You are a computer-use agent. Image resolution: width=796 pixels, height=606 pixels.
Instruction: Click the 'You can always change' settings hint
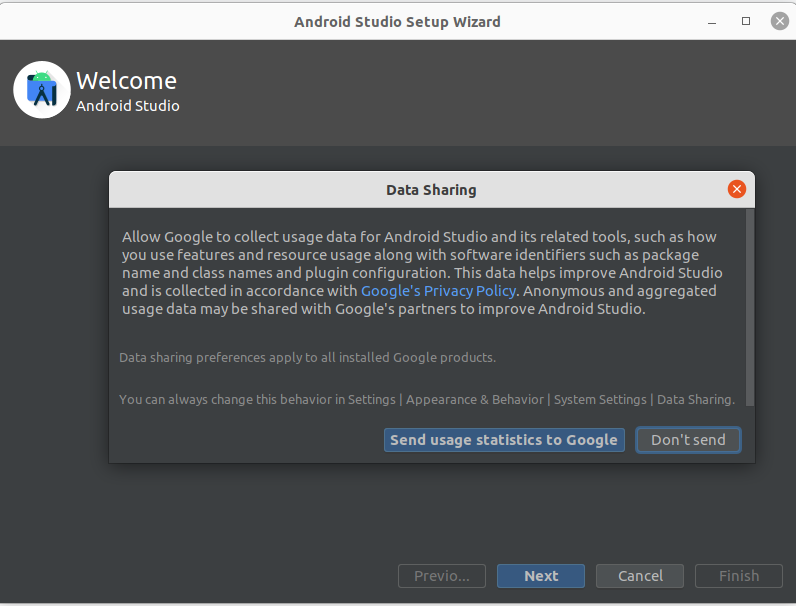coord(426,399)
